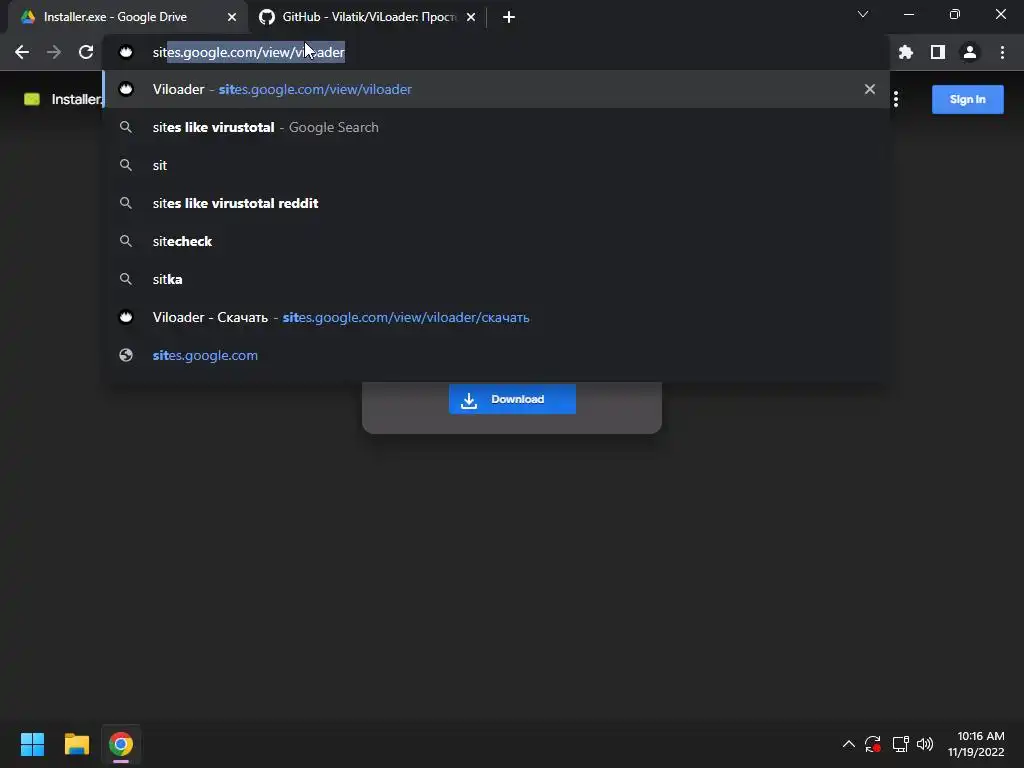Viewport: 1024px width, 768px height.
Task: Open the Chrome extensions puzzle icon
Action: 905,52
